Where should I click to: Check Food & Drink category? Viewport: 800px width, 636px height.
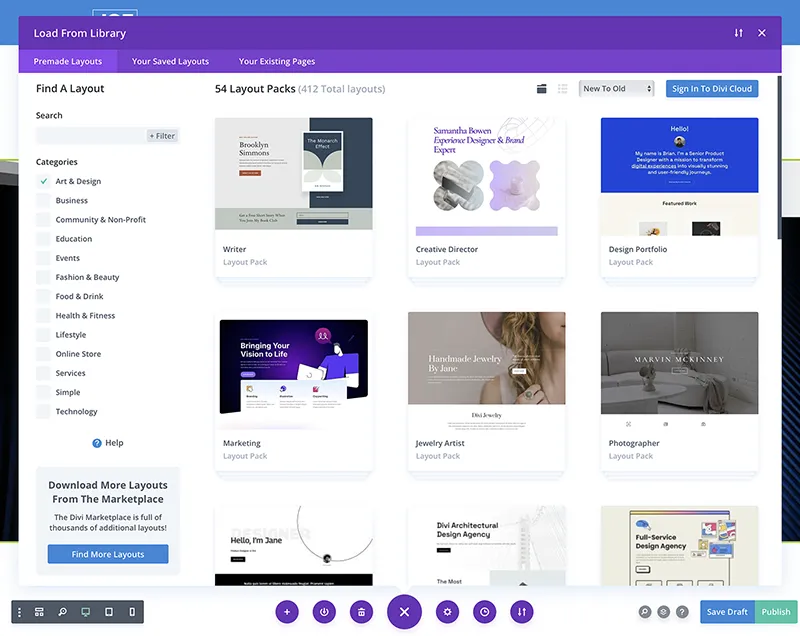tap(44, 296)
